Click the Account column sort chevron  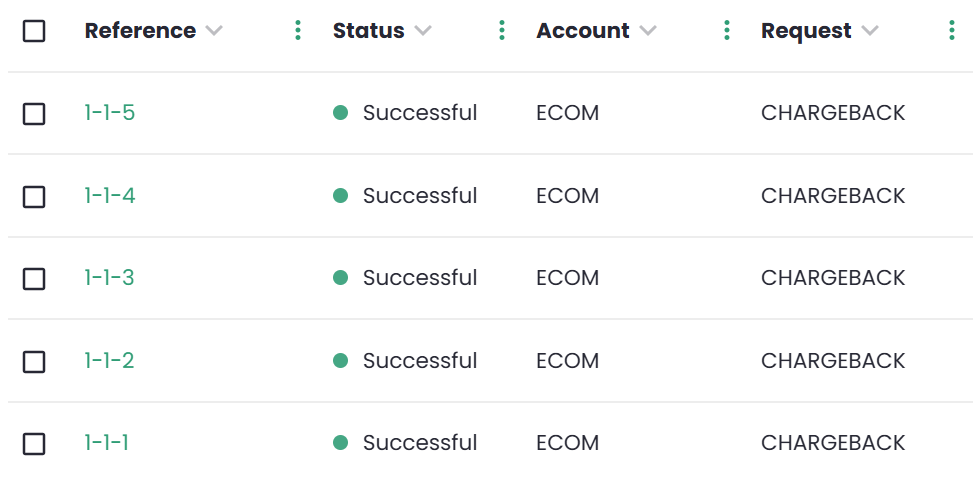point(648,31)
